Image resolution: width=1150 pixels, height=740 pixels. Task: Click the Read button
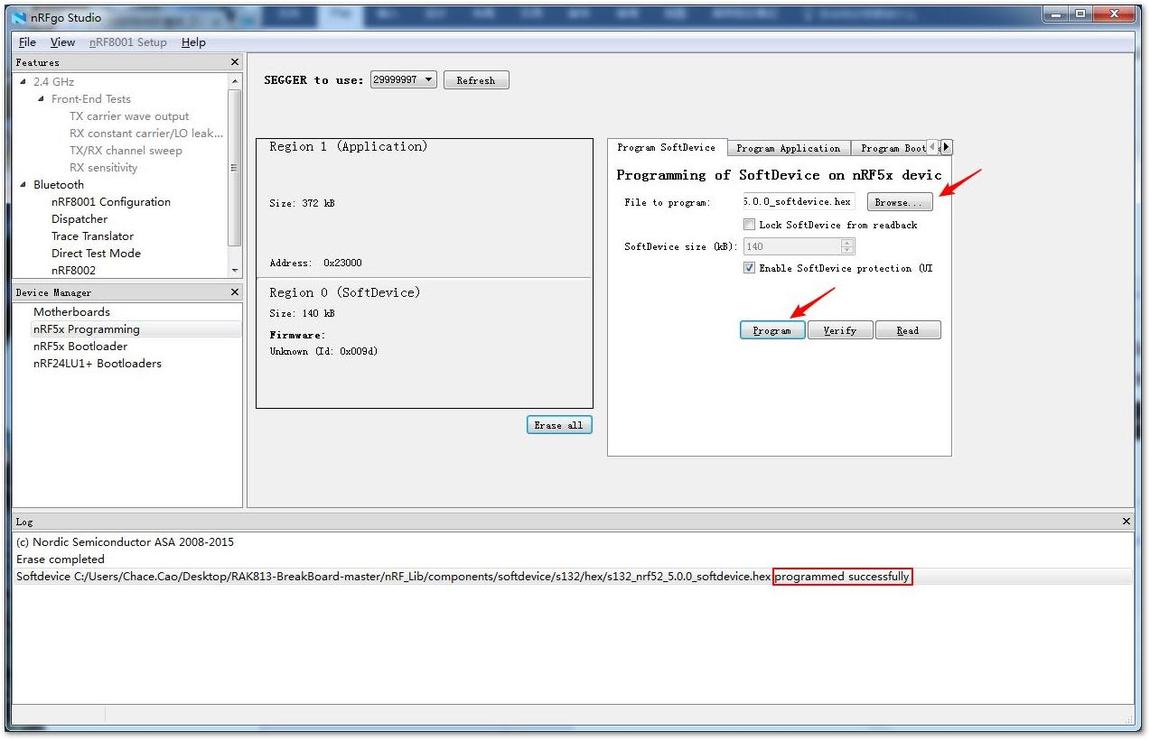(908, 331)
